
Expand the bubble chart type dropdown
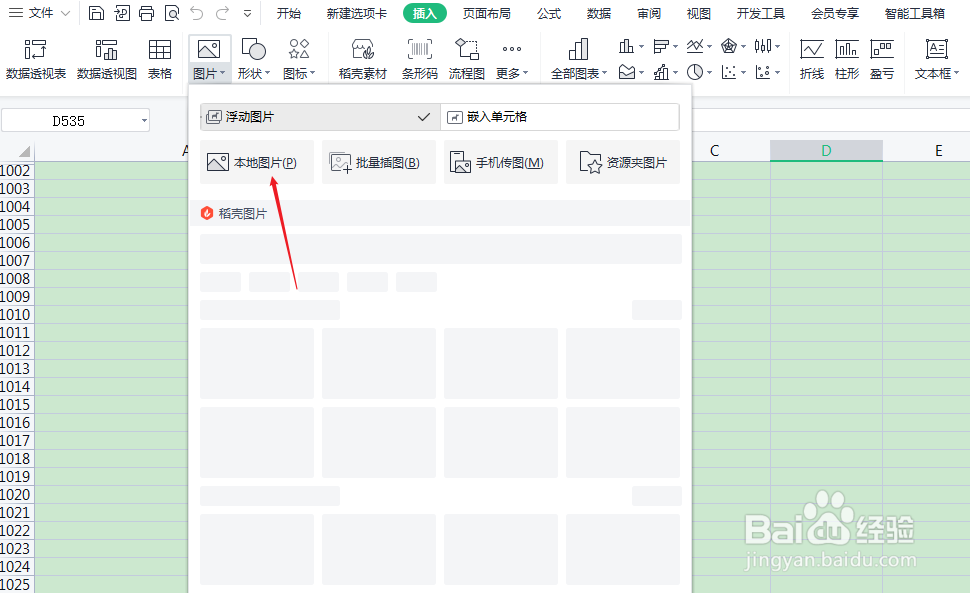coord(778,72)
